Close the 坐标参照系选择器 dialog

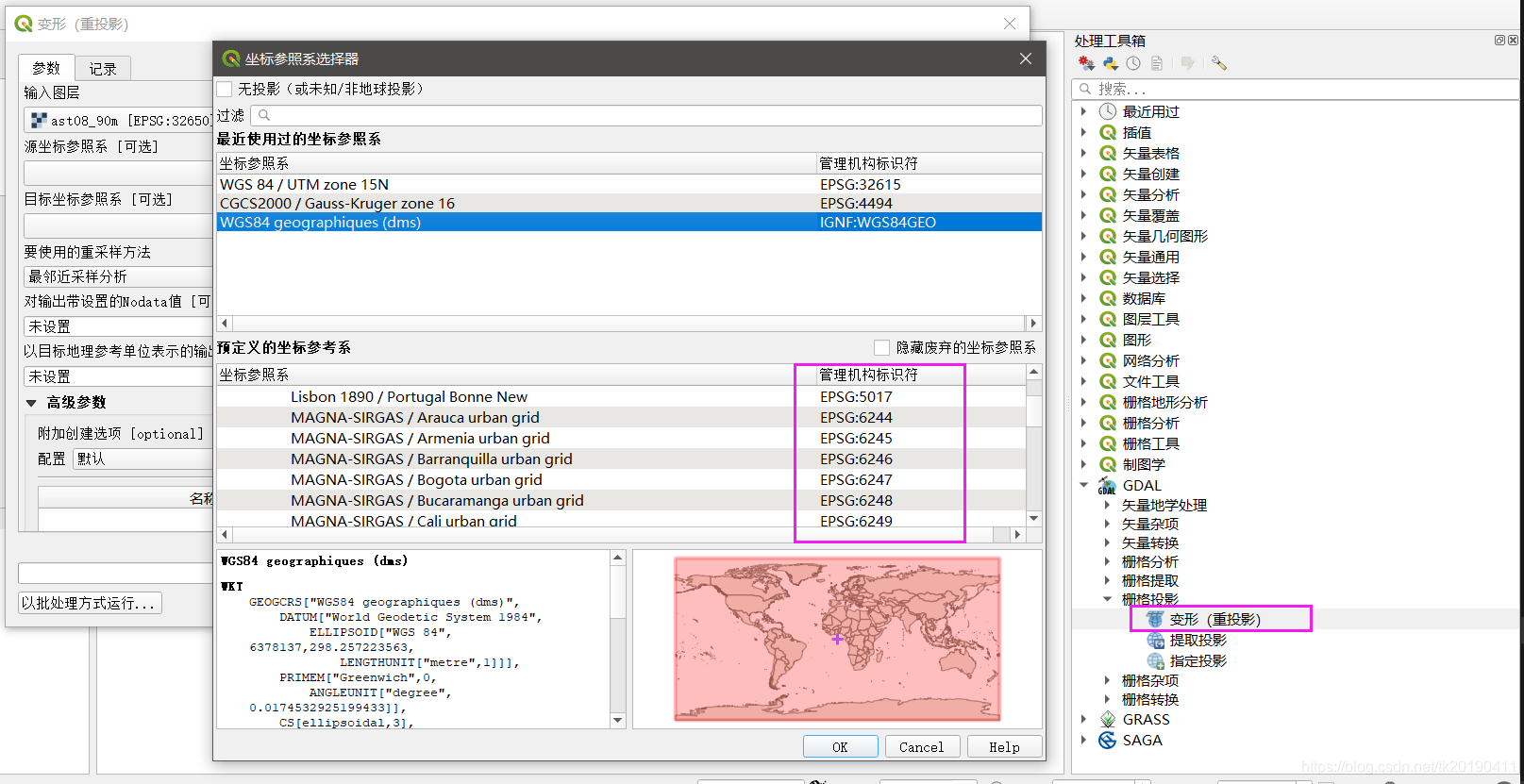1026,58
